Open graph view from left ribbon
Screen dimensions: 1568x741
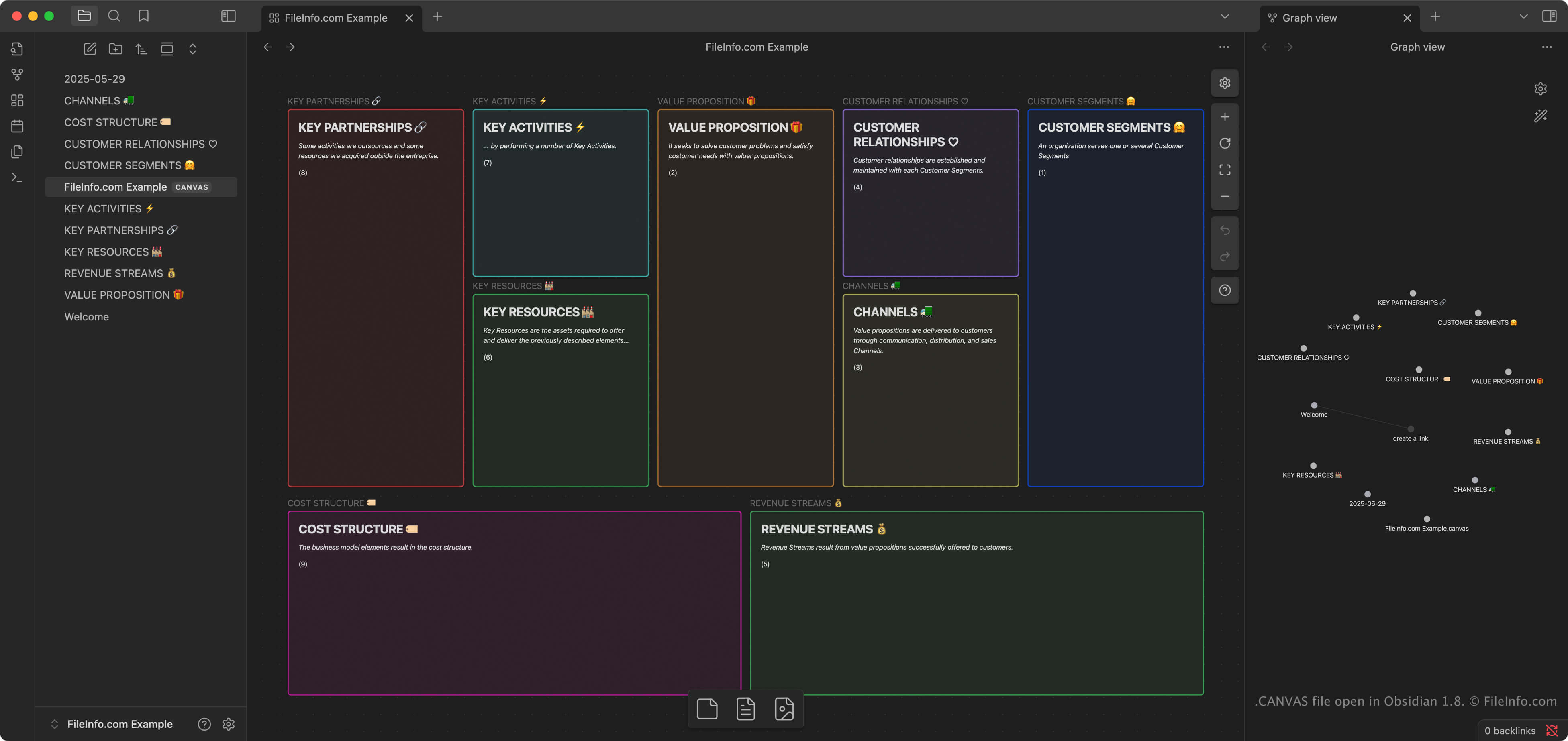point(17,74)
